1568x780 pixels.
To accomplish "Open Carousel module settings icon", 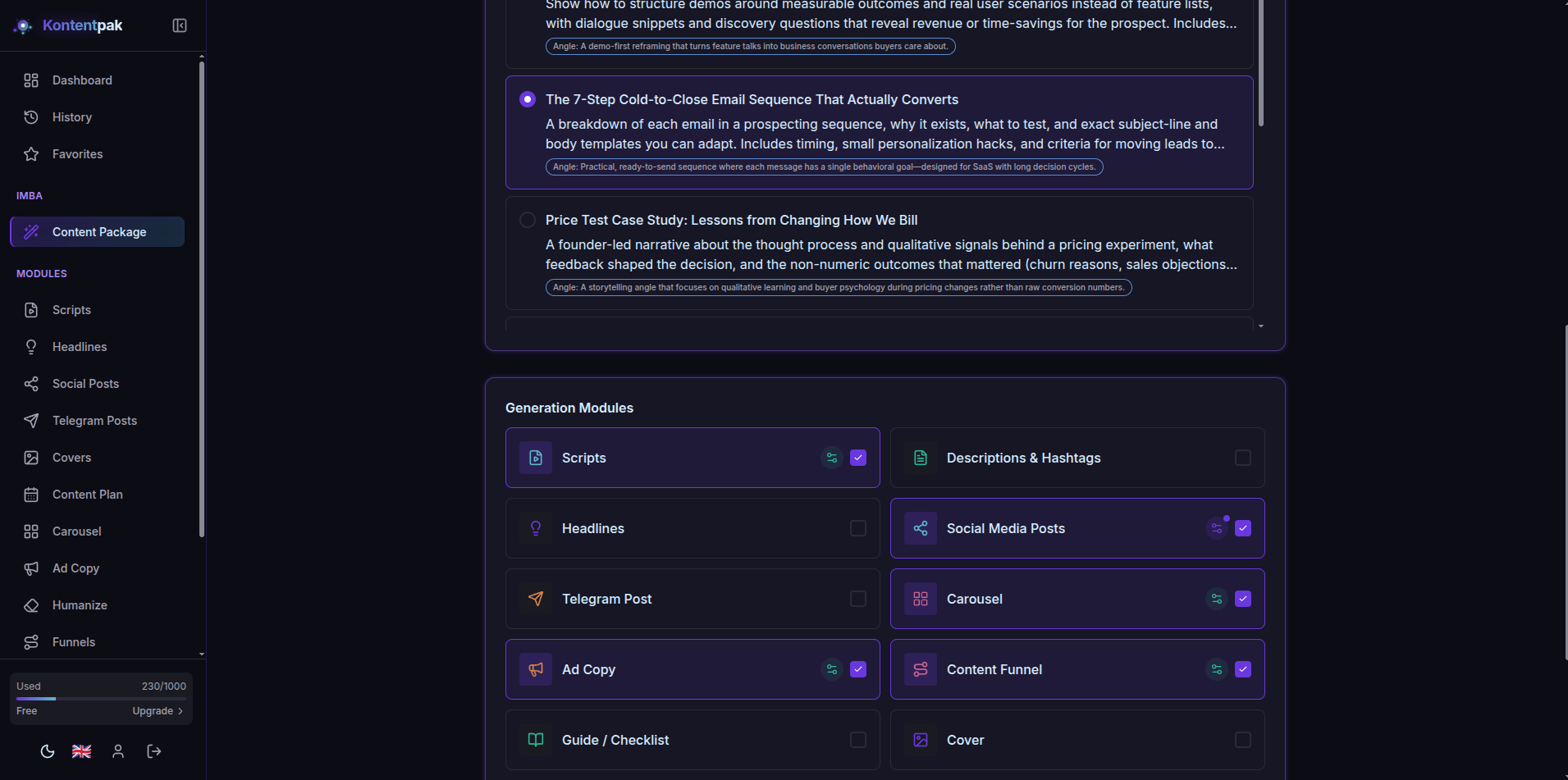I will point(1217,599).
